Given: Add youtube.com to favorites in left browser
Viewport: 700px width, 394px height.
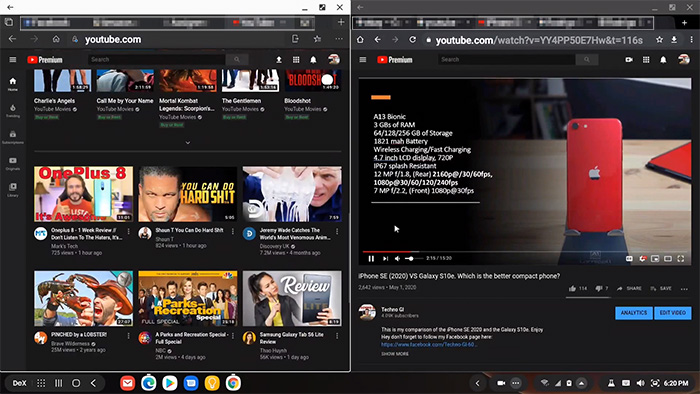Looking at the screenshot, I should (x=317, y=39).
